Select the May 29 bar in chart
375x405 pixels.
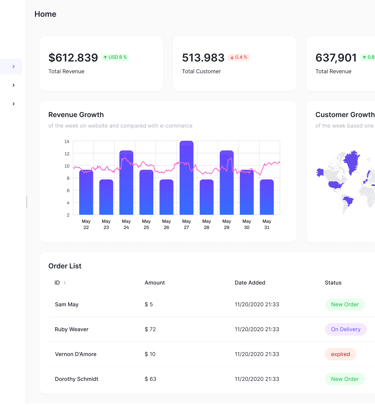pos(227,182)
